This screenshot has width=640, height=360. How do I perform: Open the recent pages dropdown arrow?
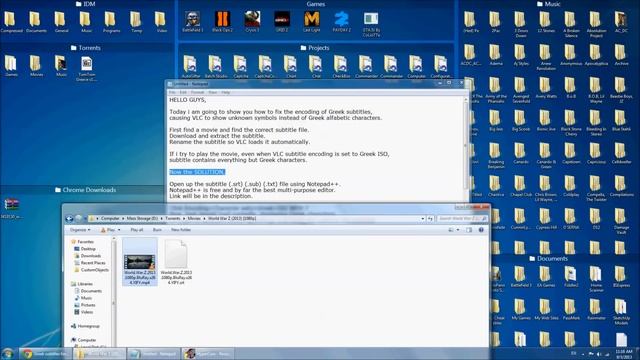[85, 218]
